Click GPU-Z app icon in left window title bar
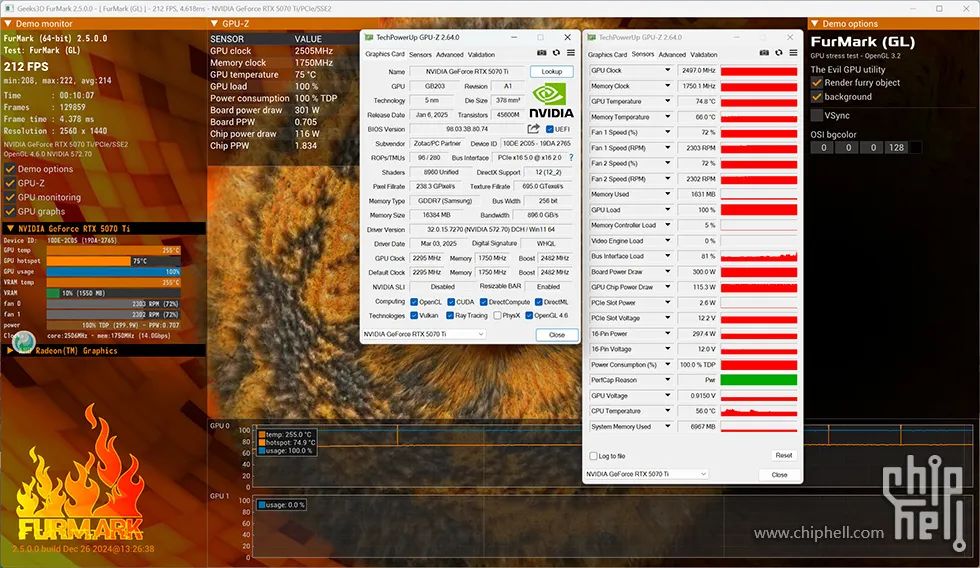Screen dimensions: 980x568 coord(368,37)
